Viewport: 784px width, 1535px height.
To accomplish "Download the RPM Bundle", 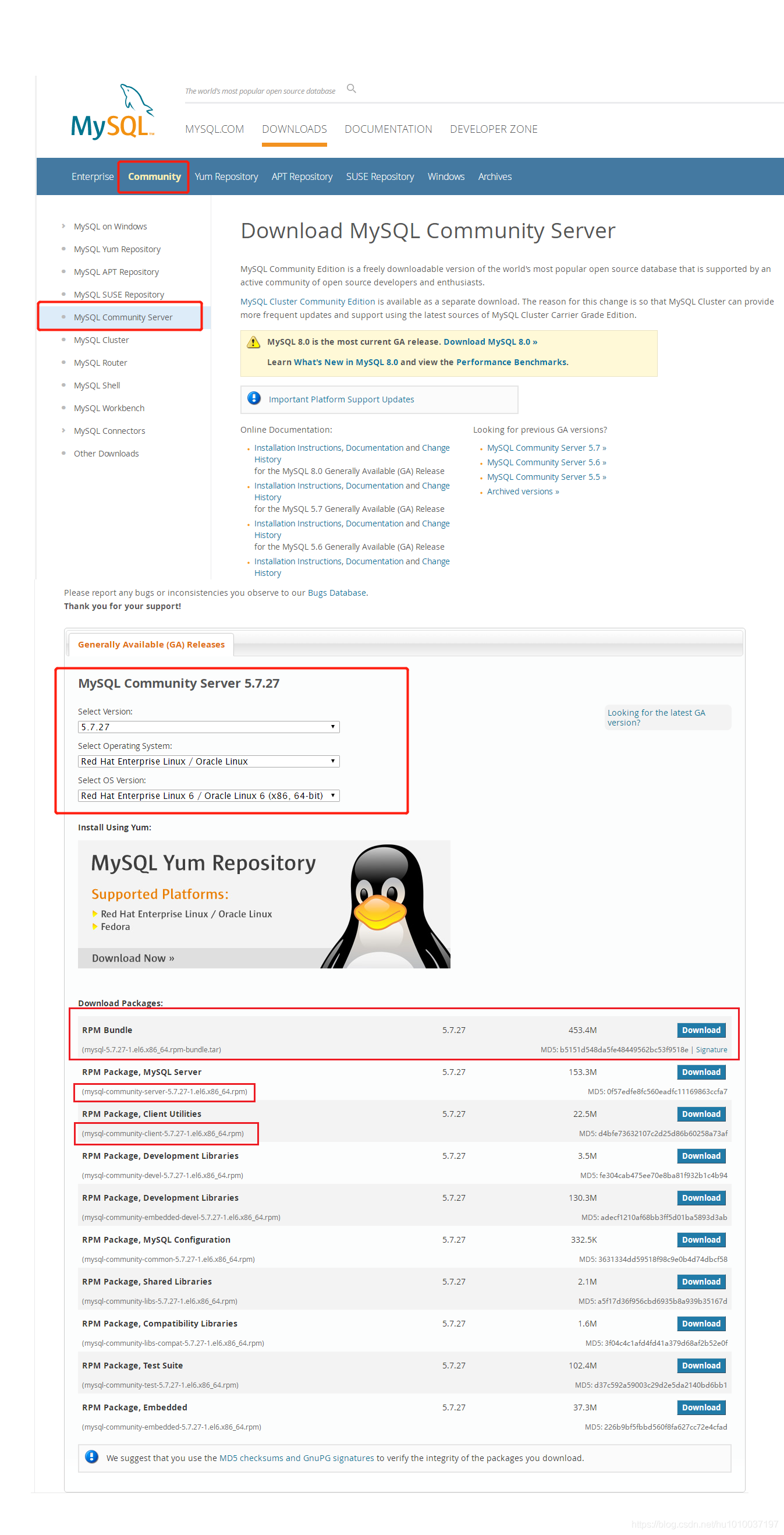I will tap(701, 1030).
